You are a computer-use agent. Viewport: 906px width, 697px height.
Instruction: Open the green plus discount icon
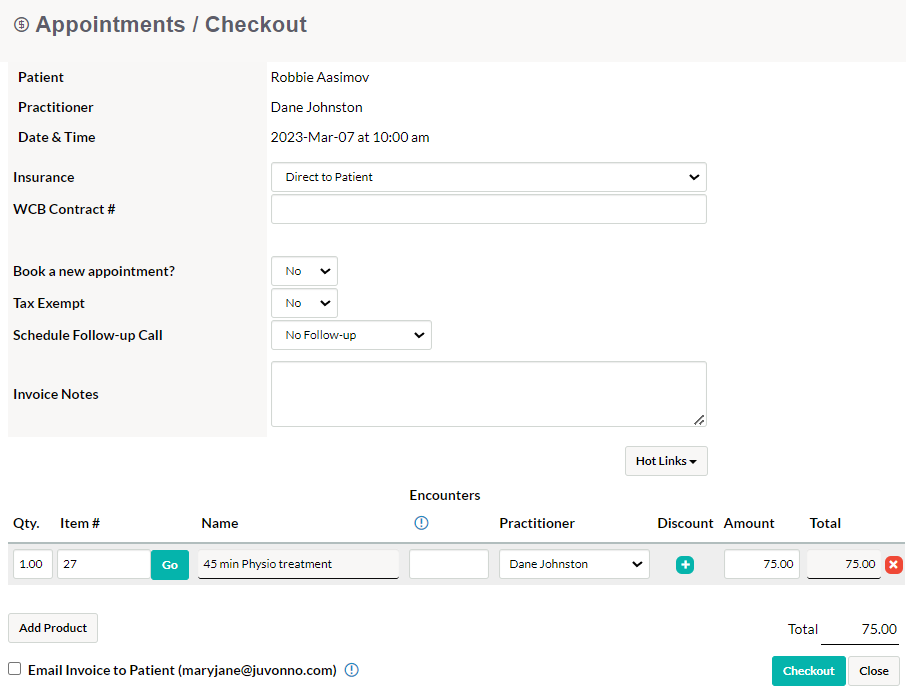pos(685,564)
